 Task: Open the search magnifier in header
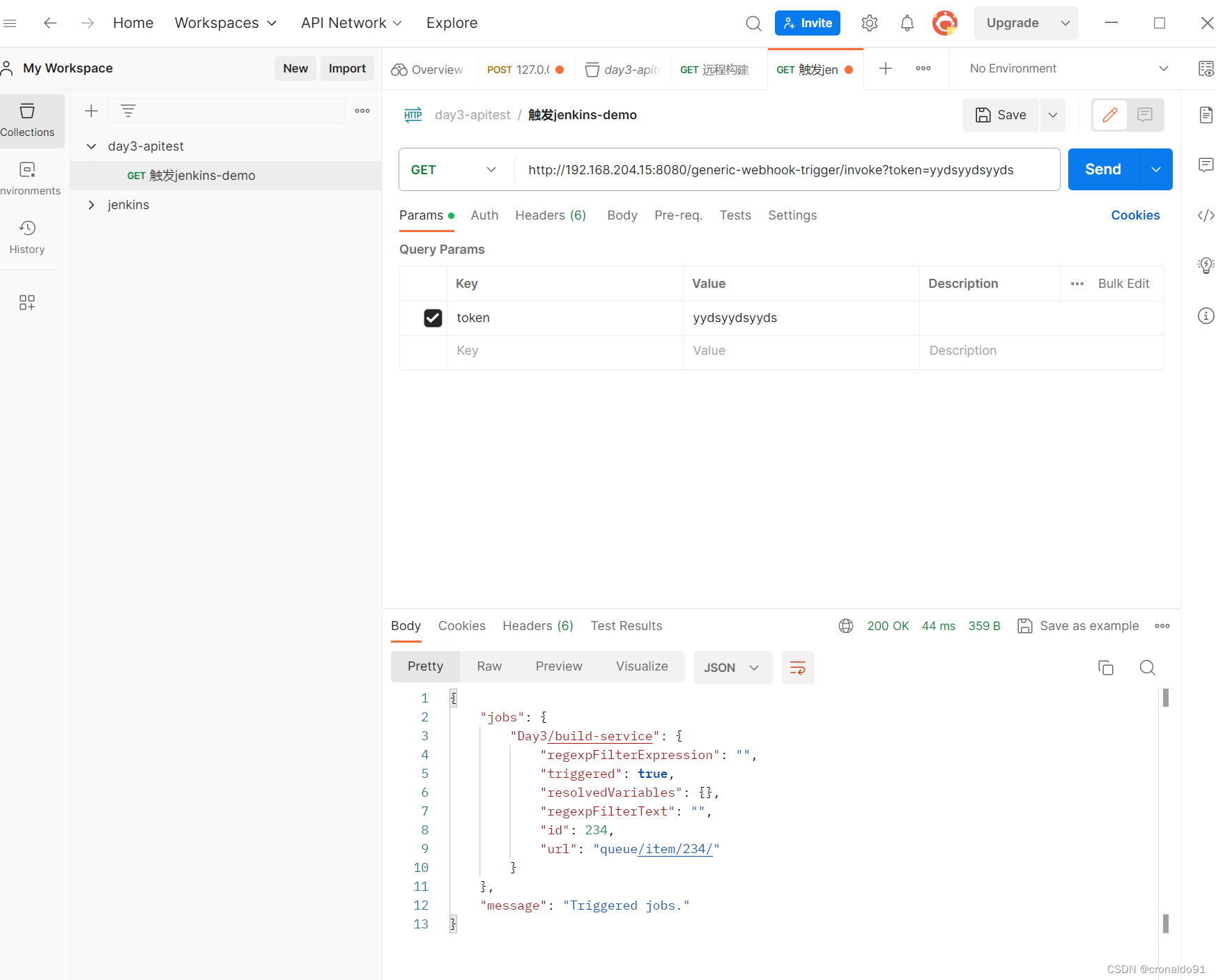(753, 23)
